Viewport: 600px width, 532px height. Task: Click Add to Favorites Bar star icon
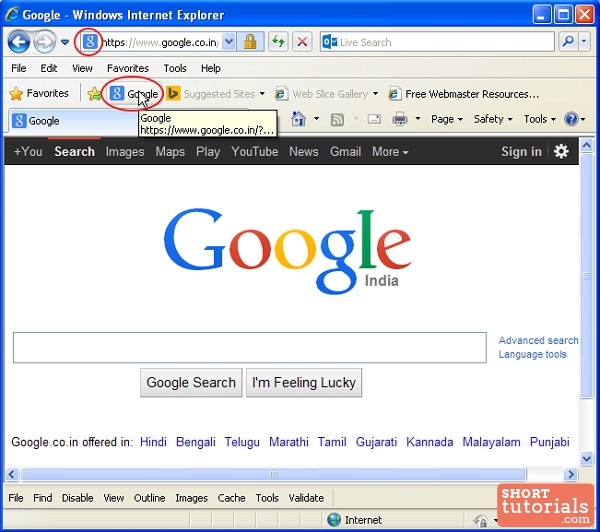(x=94, y=93)
